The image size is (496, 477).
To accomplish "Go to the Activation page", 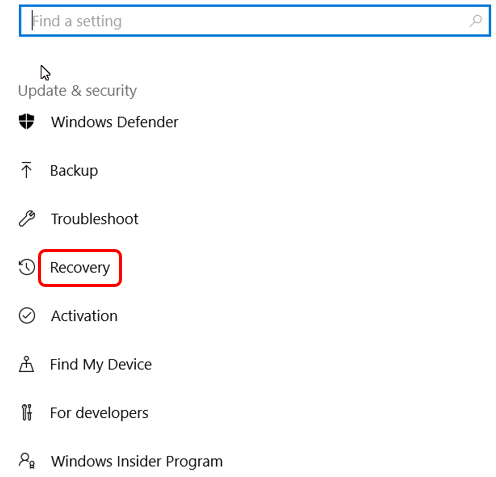I will point(84,316).
